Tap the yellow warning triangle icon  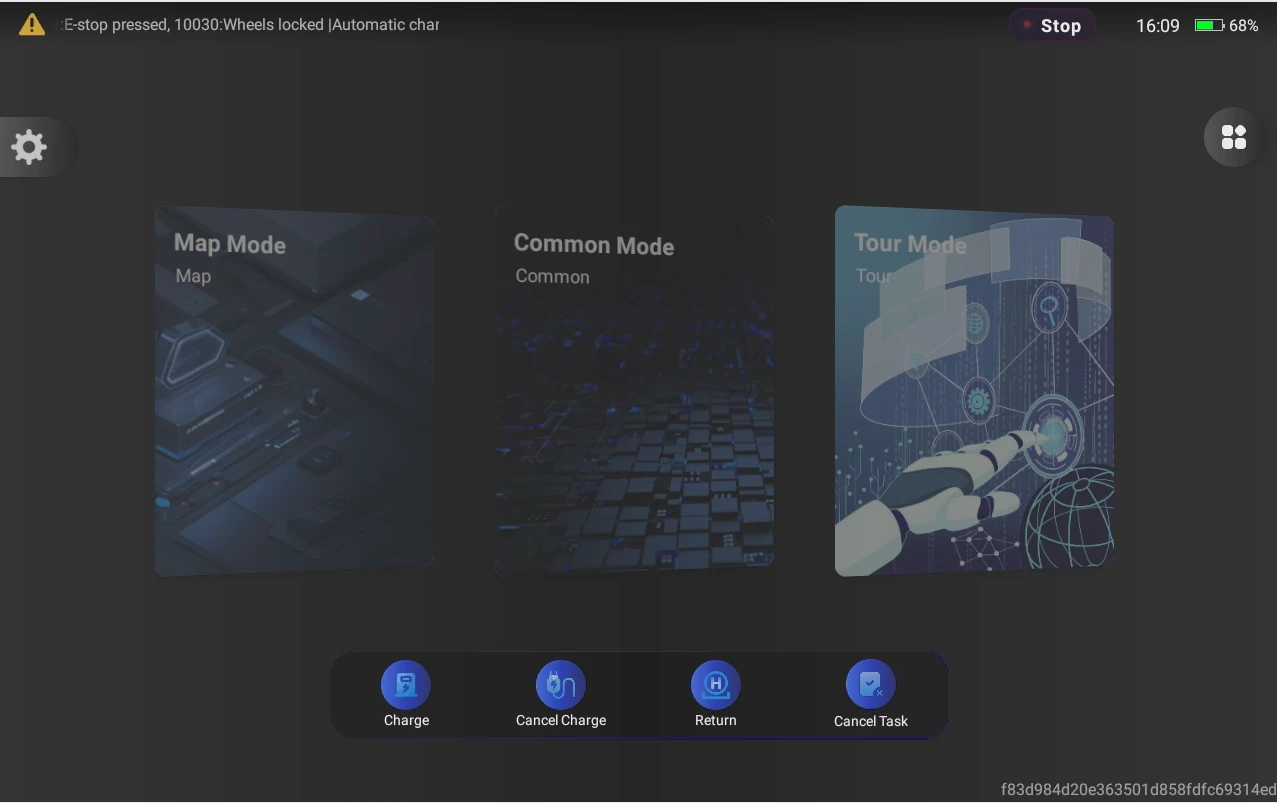tap(32, 25)
